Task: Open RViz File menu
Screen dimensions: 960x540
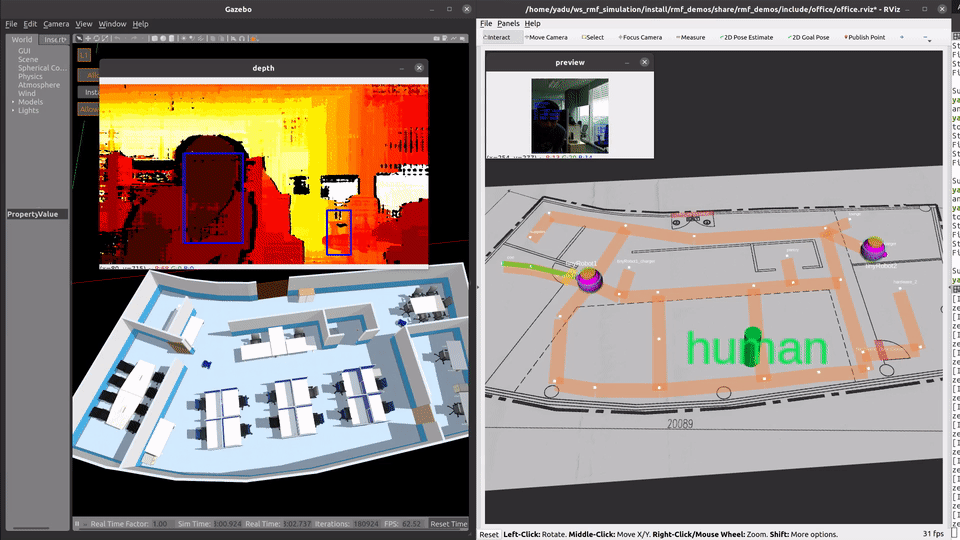Action: (486, 23)
